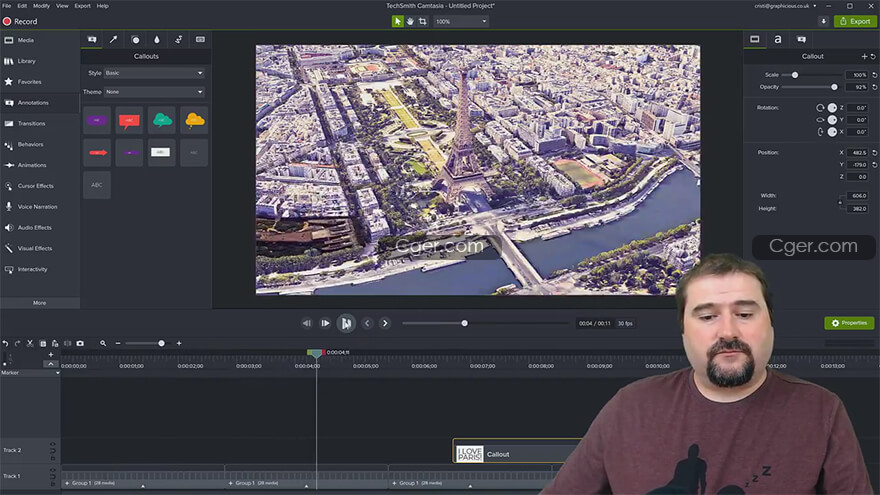This screenshot has height=495, width=880.
Task: Go to previous media with left chevron
Action: [x=367, y=323]
